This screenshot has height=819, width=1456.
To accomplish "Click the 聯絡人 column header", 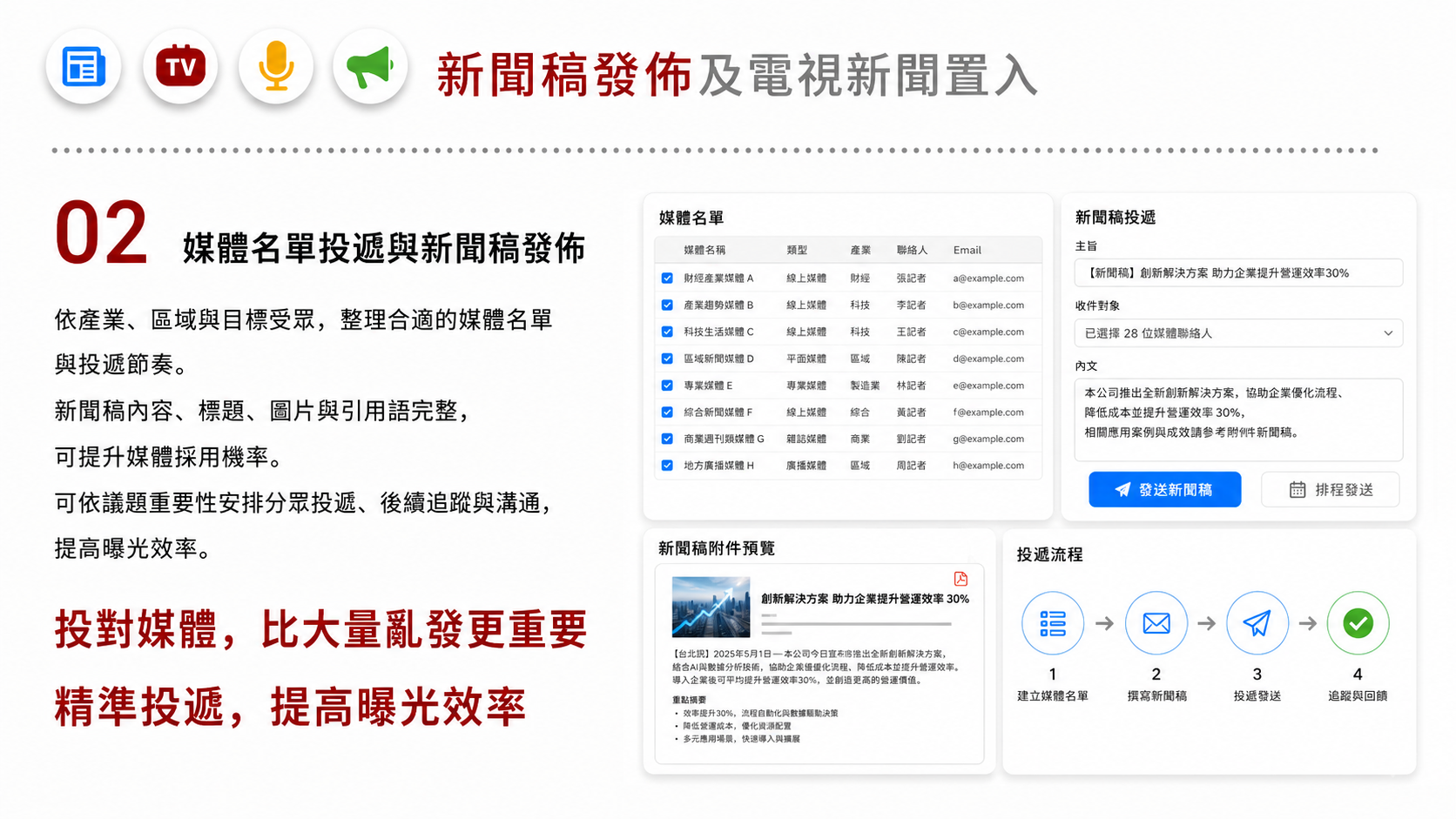I will (912, 250).
